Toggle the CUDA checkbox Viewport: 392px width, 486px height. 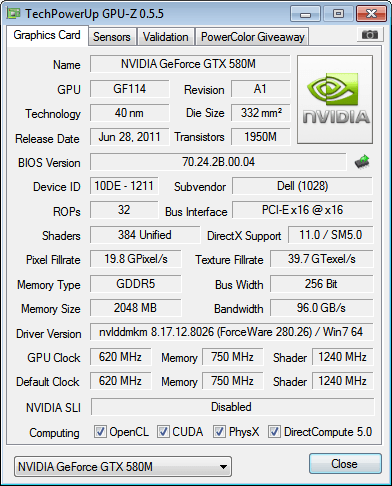tap(163, 432)
